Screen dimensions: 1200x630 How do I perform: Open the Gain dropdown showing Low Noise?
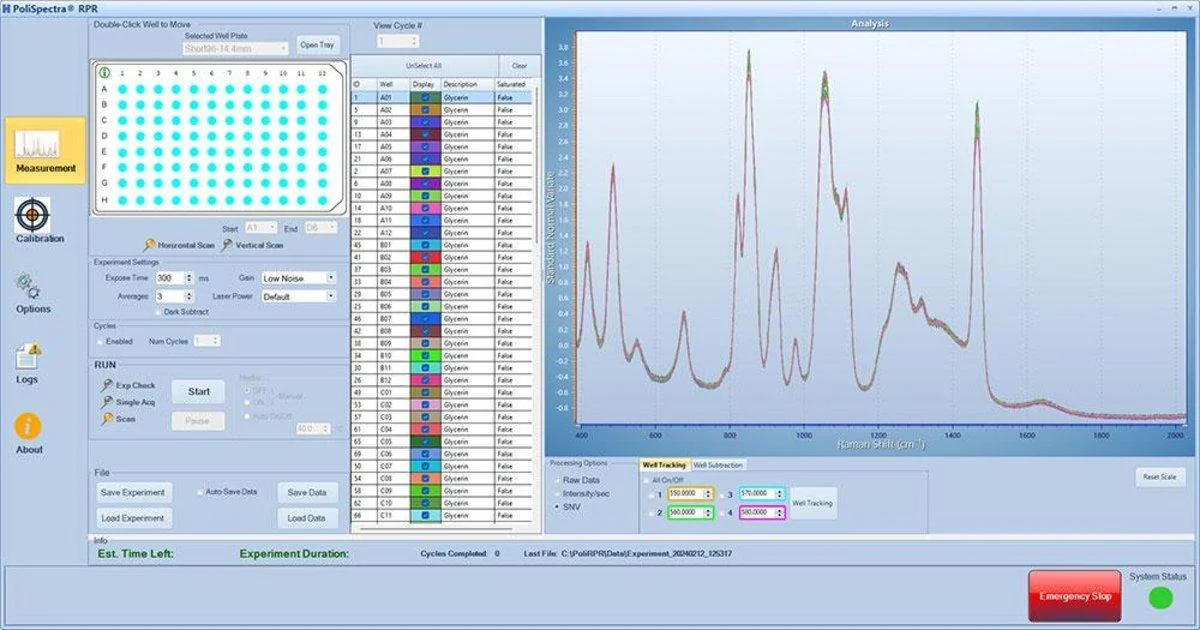coord(298,278)
